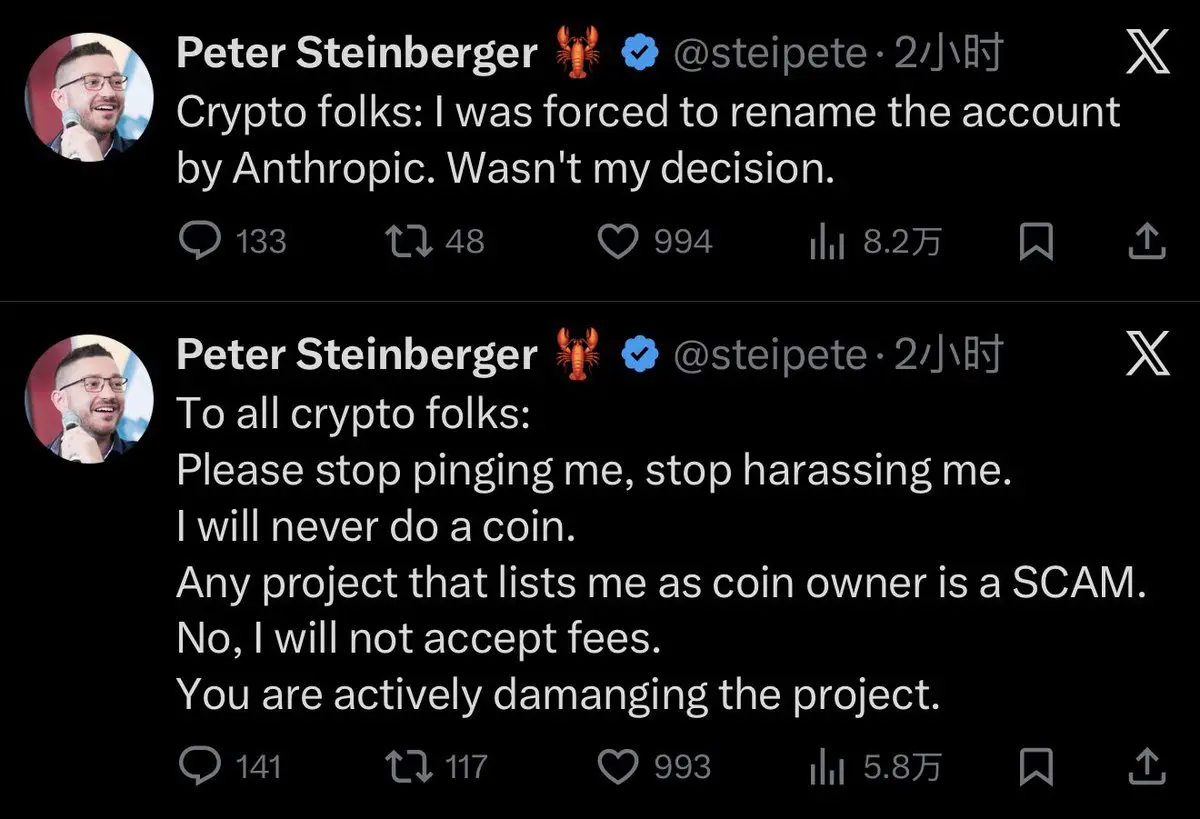Share the first tweet about Anthropic
Image resolution: width=1200 pixels, height=819 pixels.
click(x=1146, y=241)
